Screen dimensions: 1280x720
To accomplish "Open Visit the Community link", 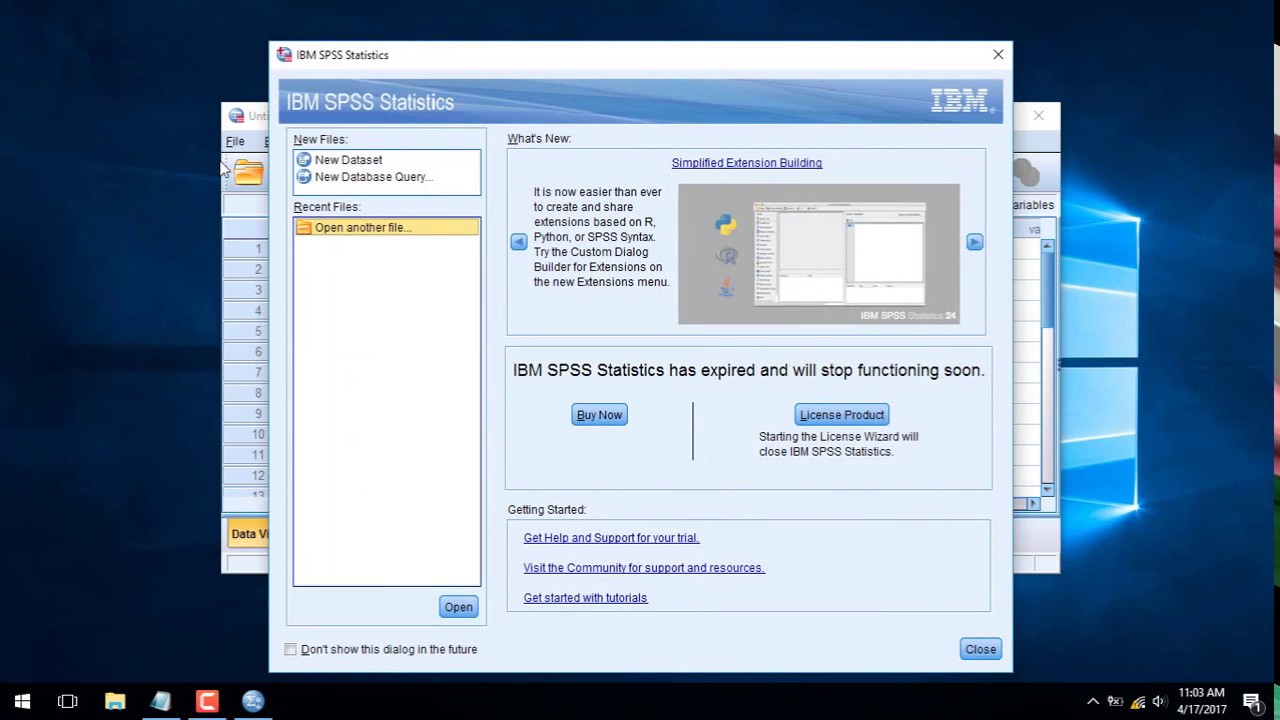I will [644, 568].
